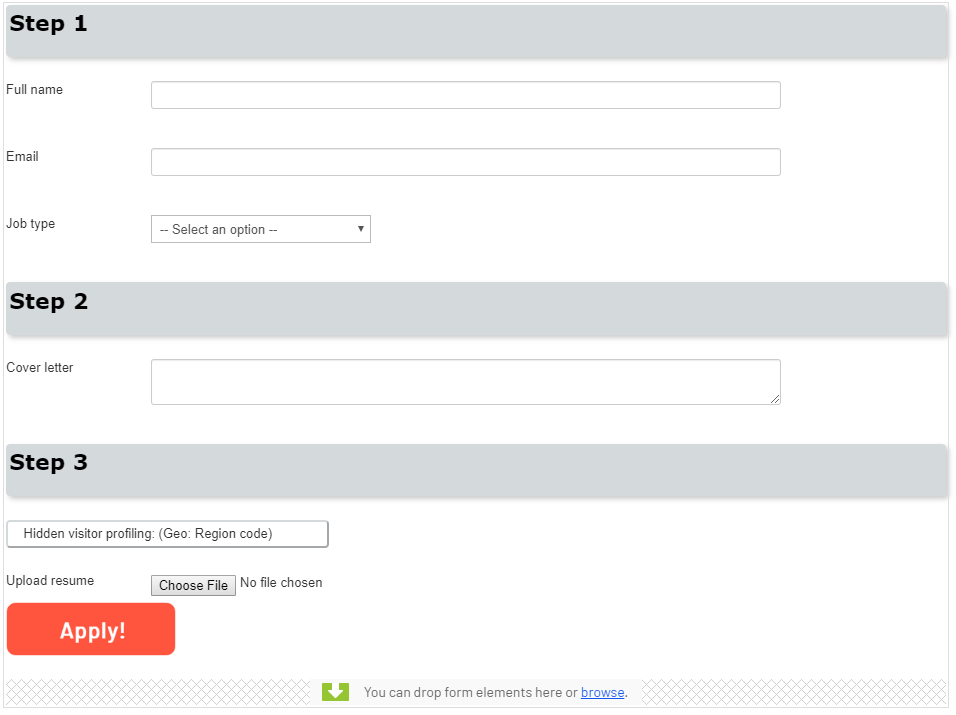The height and width of the screenshot is (715, 956).
Task: Click the Cover letter text area
Action: click(465, 381)
